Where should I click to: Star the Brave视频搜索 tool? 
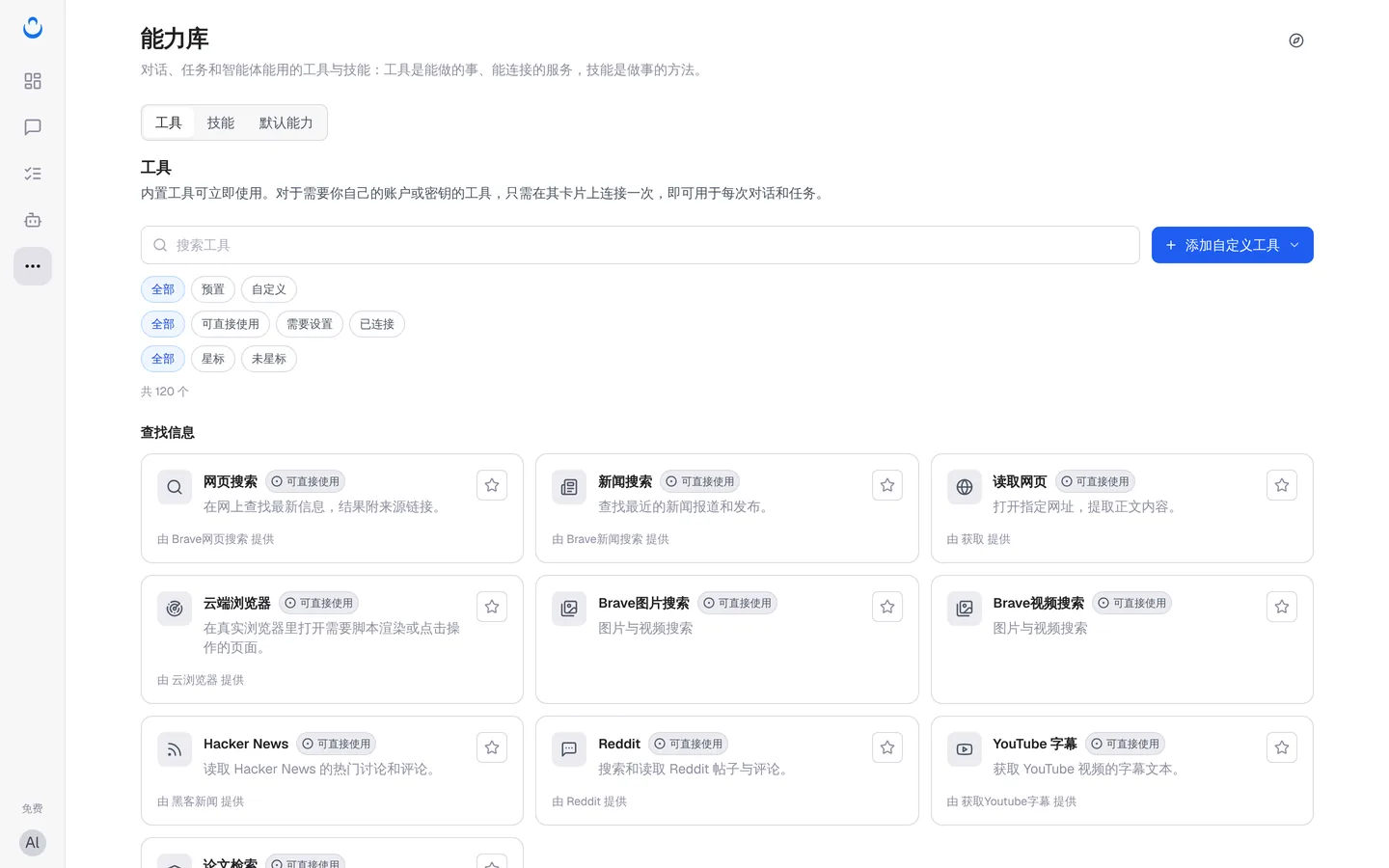point(1282,607)
